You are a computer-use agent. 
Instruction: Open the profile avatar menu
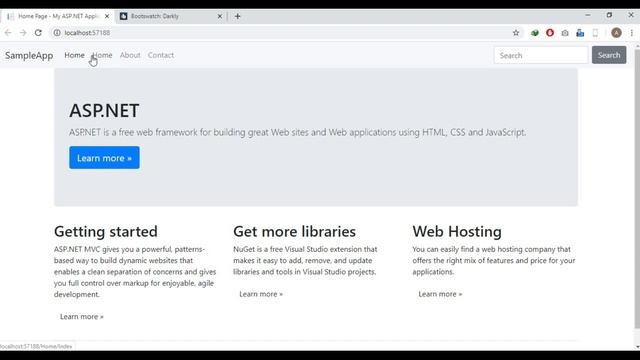[x=616, y=33]
